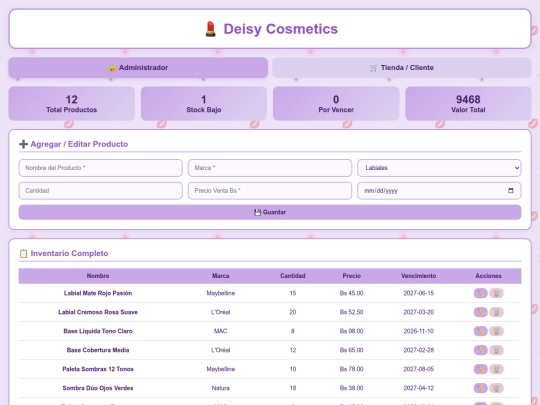Click the Bs 65.00 price cell
This screenshot has height=405, width=540.
tap(352, 350)
